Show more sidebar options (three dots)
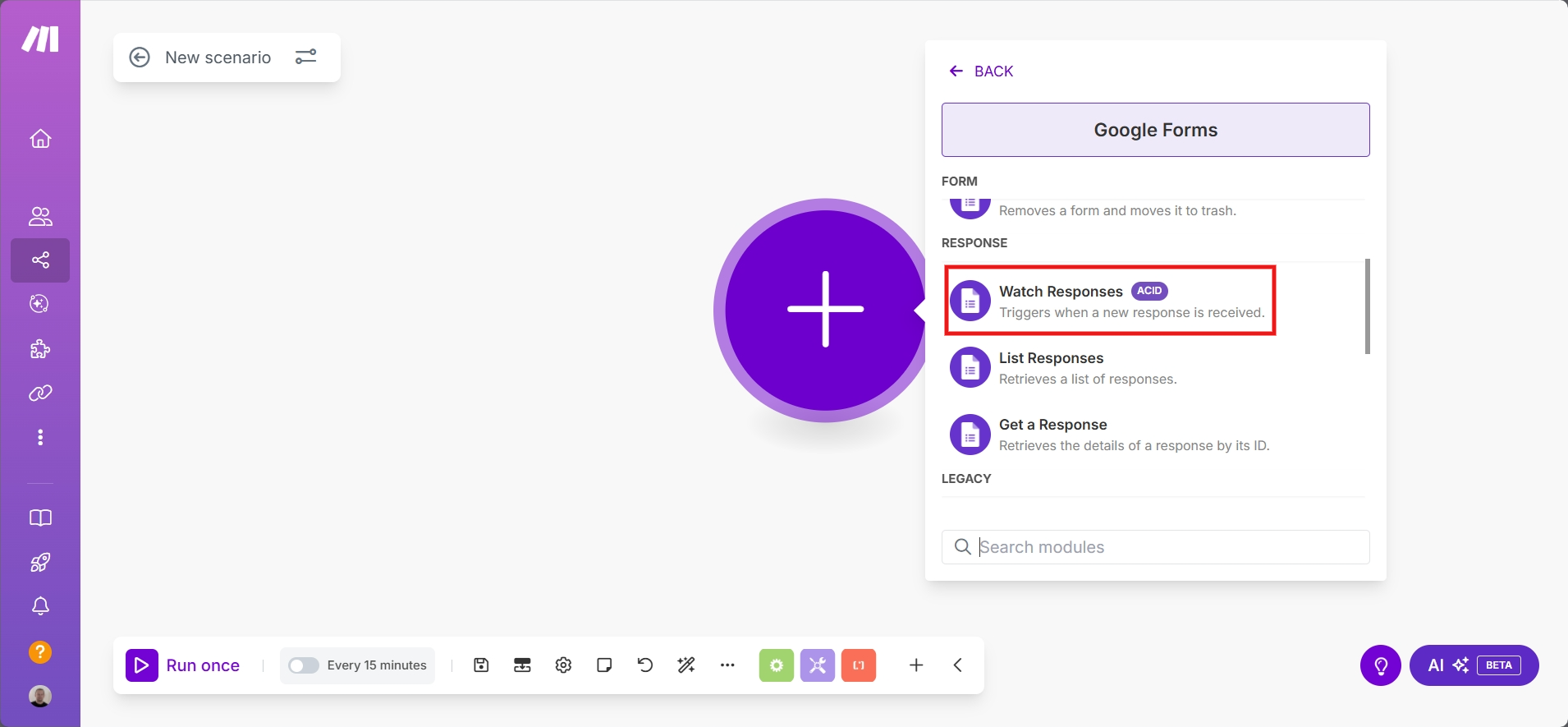This screenshot has height=727, width=1568. click(40, 437)
